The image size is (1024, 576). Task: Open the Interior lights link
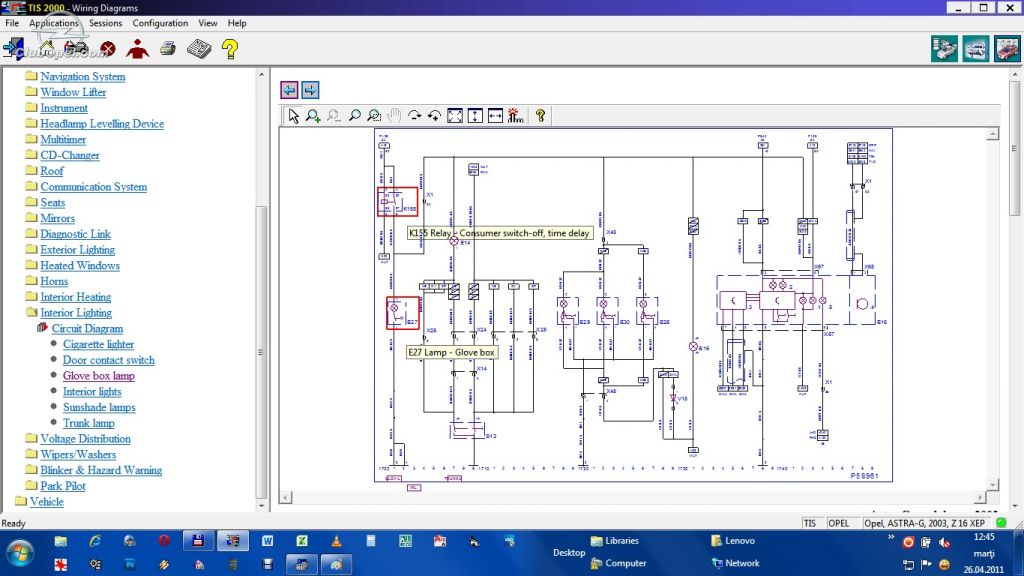tap(92, 391)
